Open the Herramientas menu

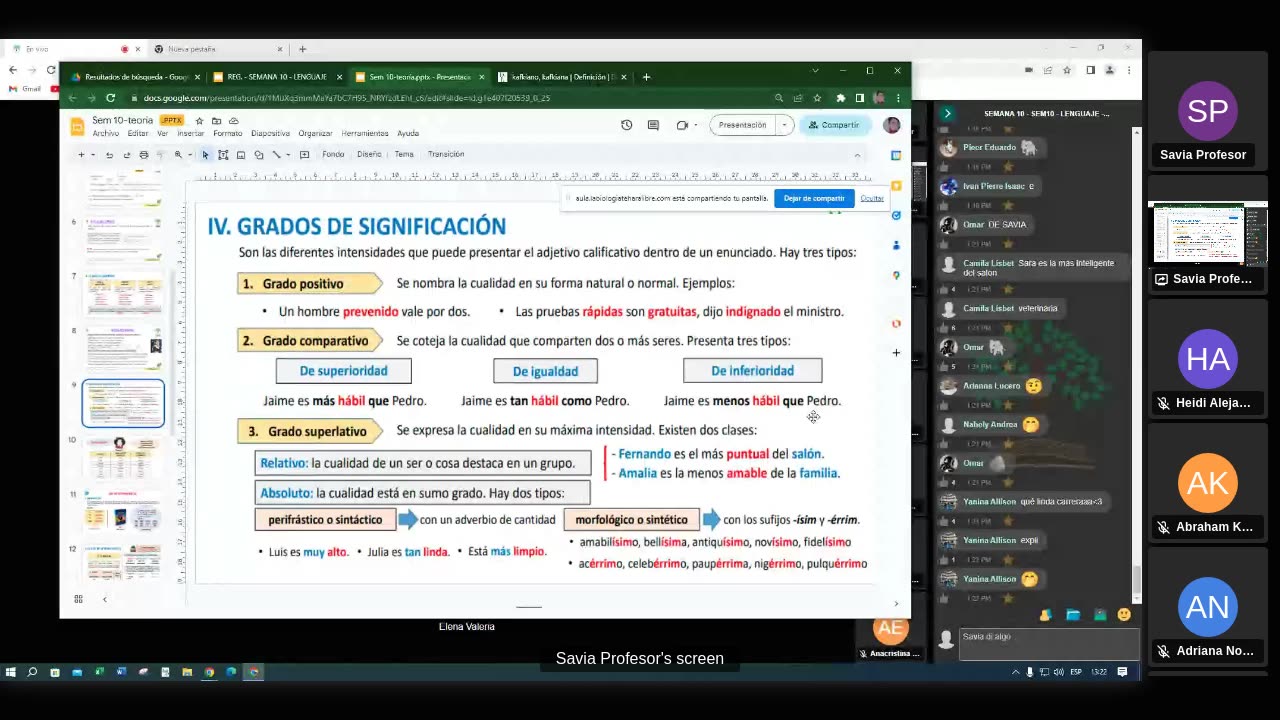click(365, 133)
